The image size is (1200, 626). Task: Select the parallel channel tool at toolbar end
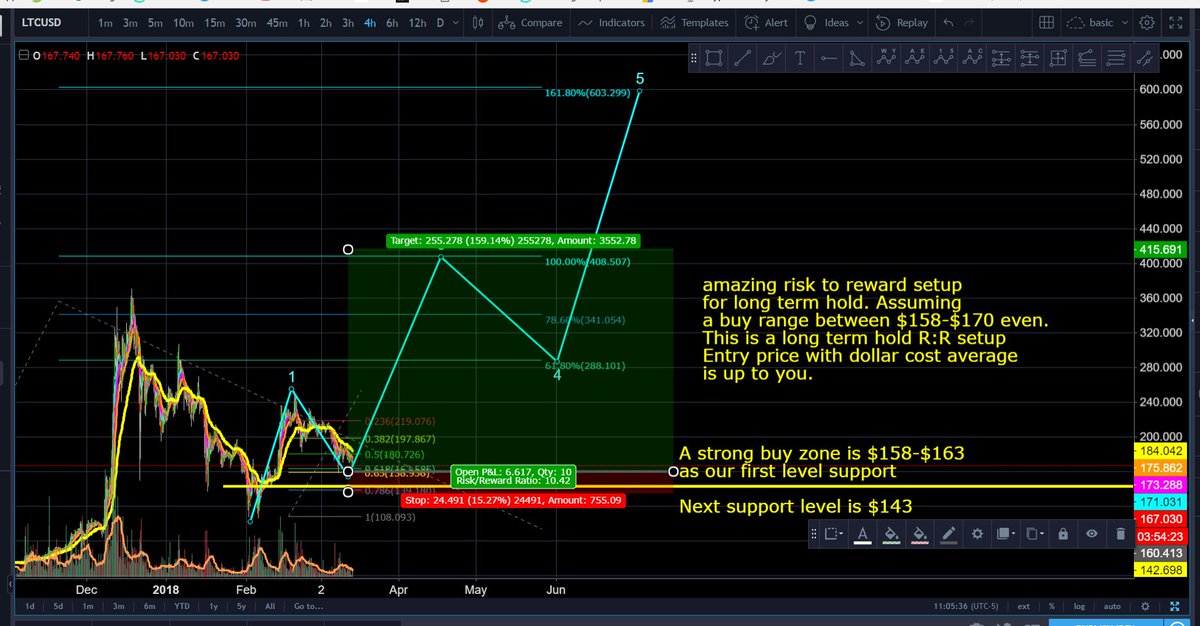pyautogui.click(x=1144, y=58)
